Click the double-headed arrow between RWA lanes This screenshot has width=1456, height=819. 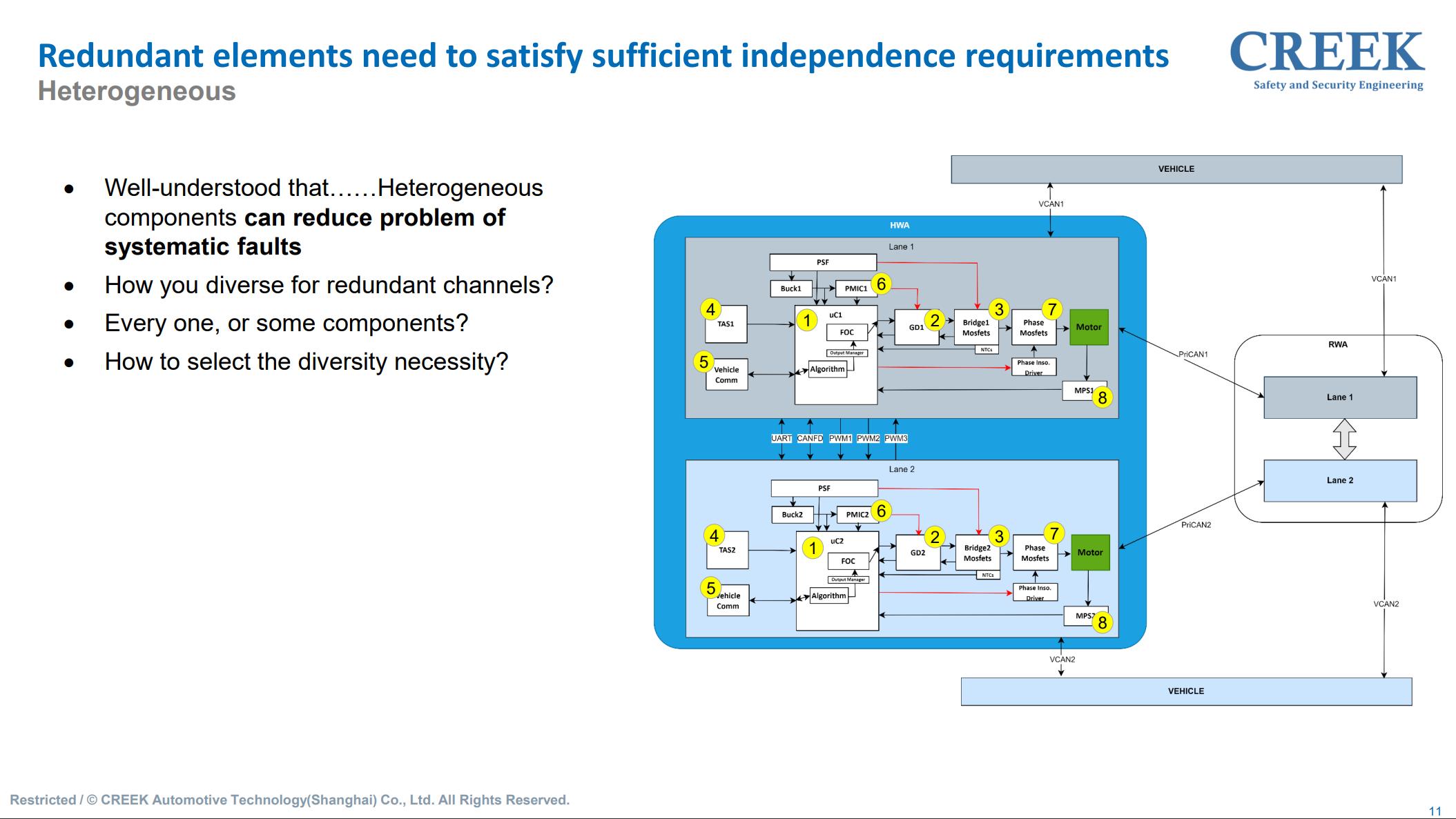click(1343, 439)
